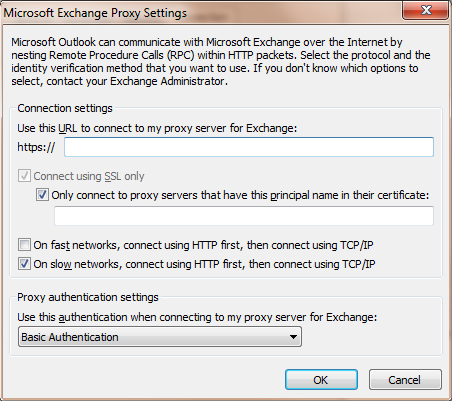Select the 'Use this URL to connect' label
Viewport: 452px width, 401px height.
pyautogui.click(x=157, y=128)
